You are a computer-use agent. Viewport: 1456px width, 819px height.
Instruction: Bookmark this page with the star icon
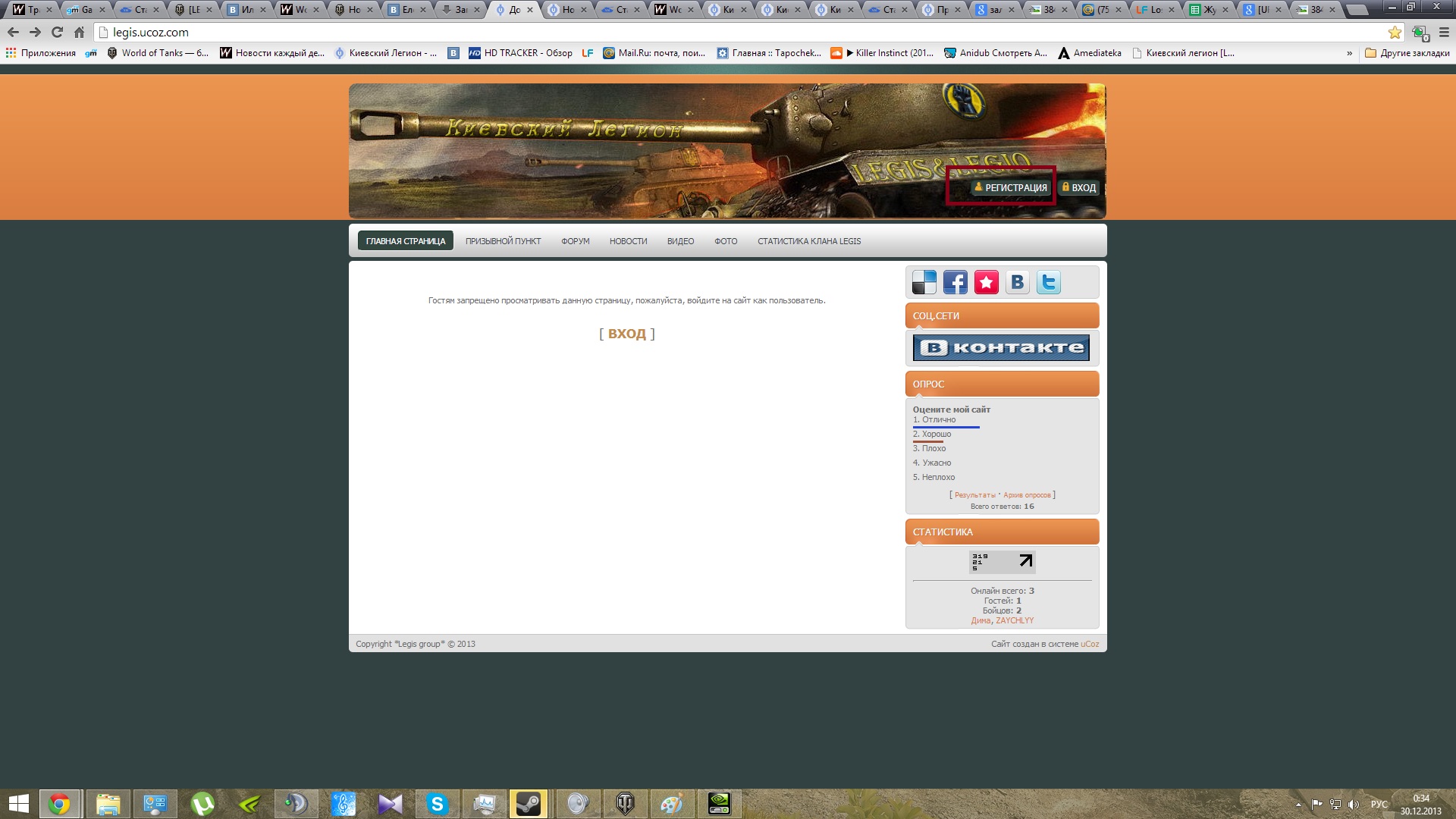point(1395,33)
